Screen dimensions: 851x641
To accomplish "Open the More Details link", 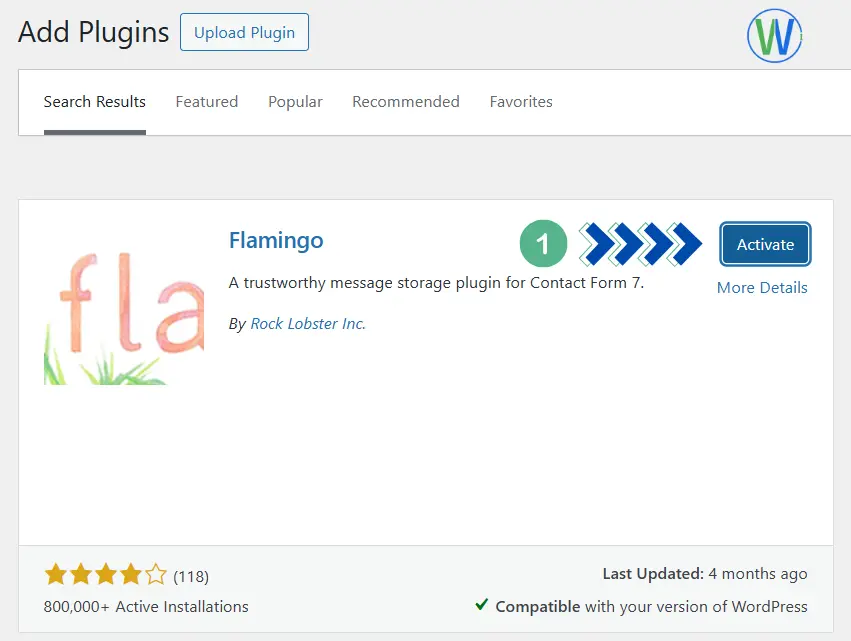I will (762, 288).
